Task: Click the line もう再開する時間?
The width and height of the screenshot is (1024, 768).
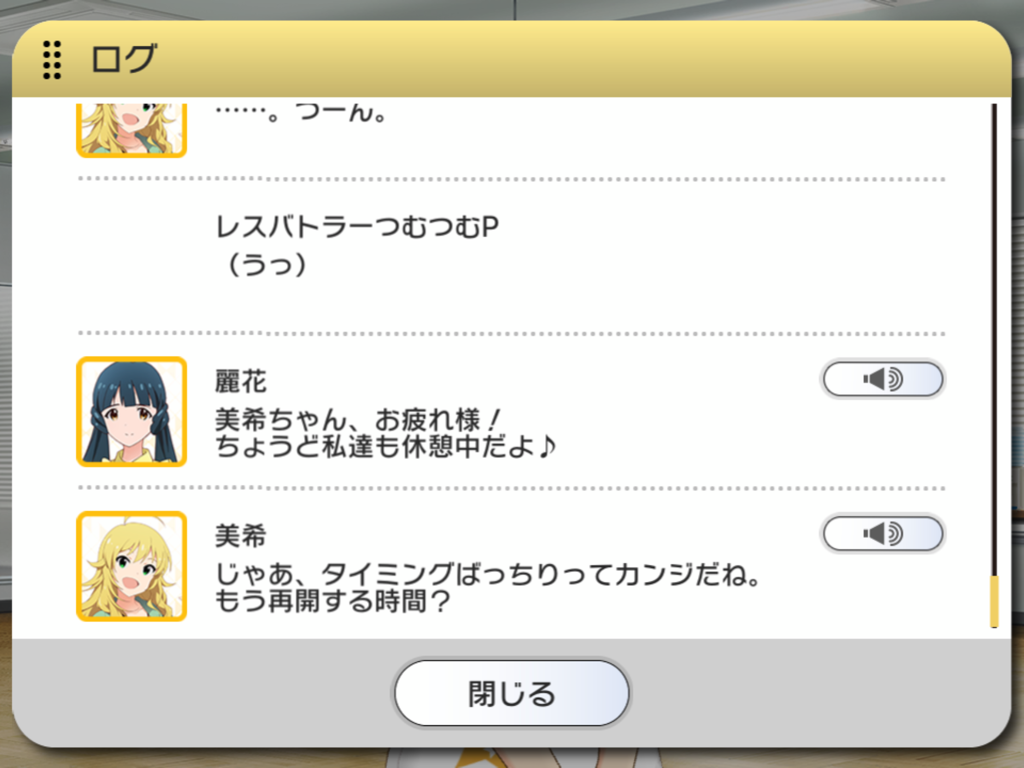Action: [332, 601]
